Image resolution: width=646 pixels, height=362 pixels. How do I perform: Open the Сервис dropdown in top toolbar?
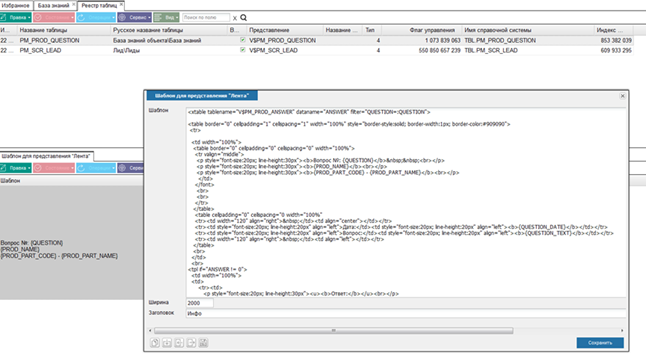[134, 18]
